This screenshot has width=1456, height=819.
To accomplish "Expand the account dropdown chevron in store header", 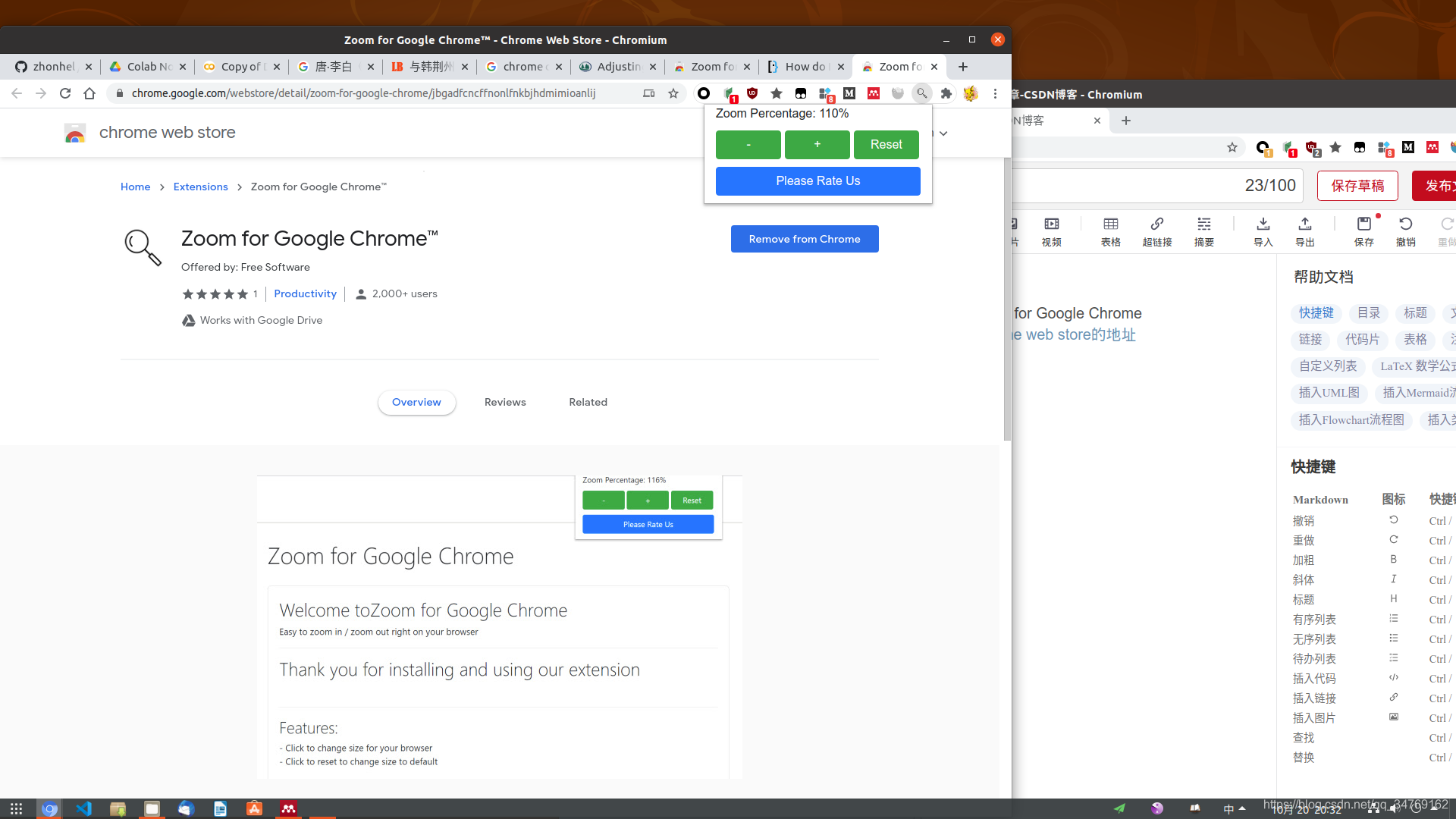I will pyautogui.click(x=943, y=133).
